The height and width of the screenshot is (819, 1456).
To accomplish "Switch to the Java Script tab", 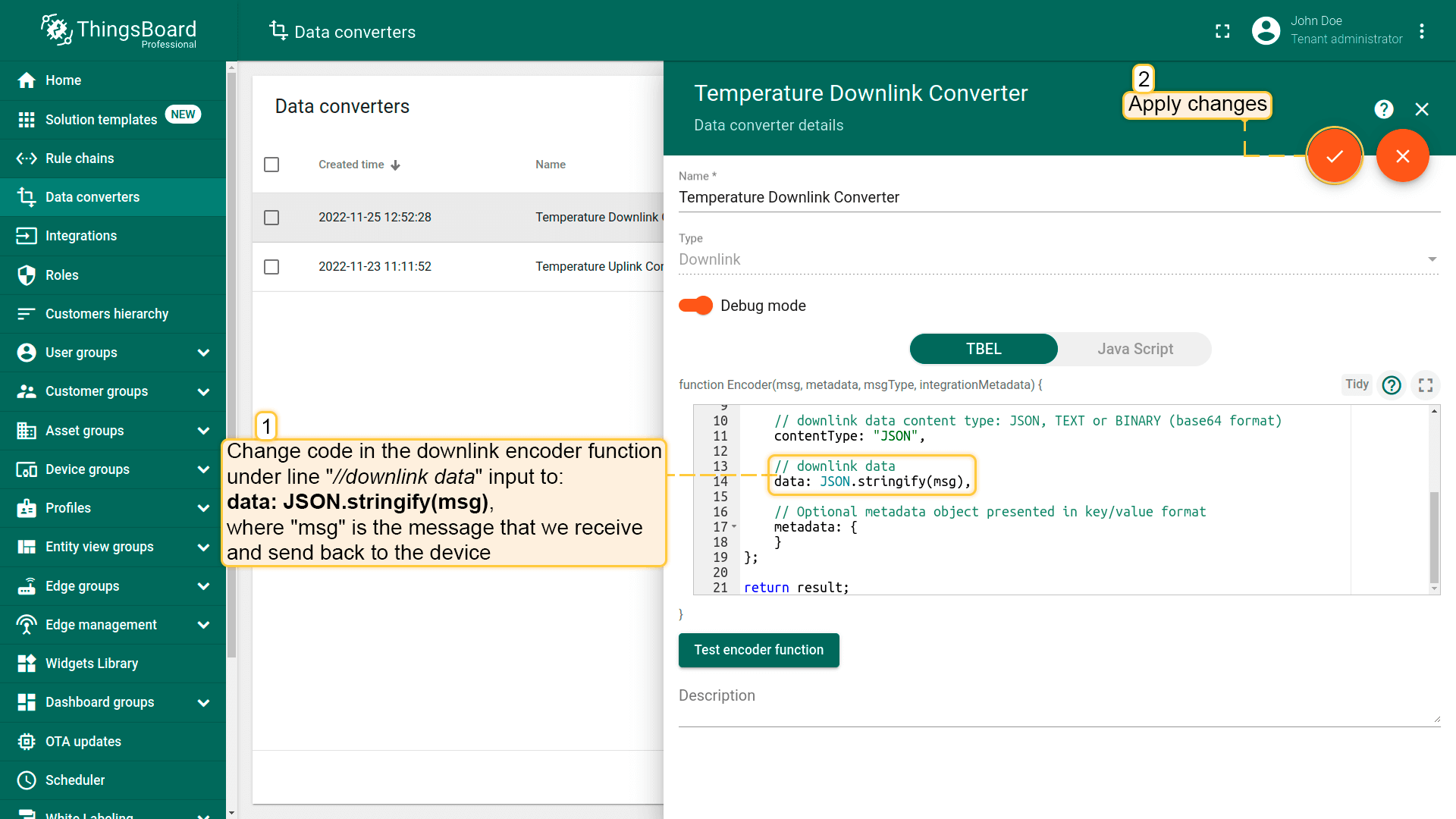I will click(x=1134, y=349).
